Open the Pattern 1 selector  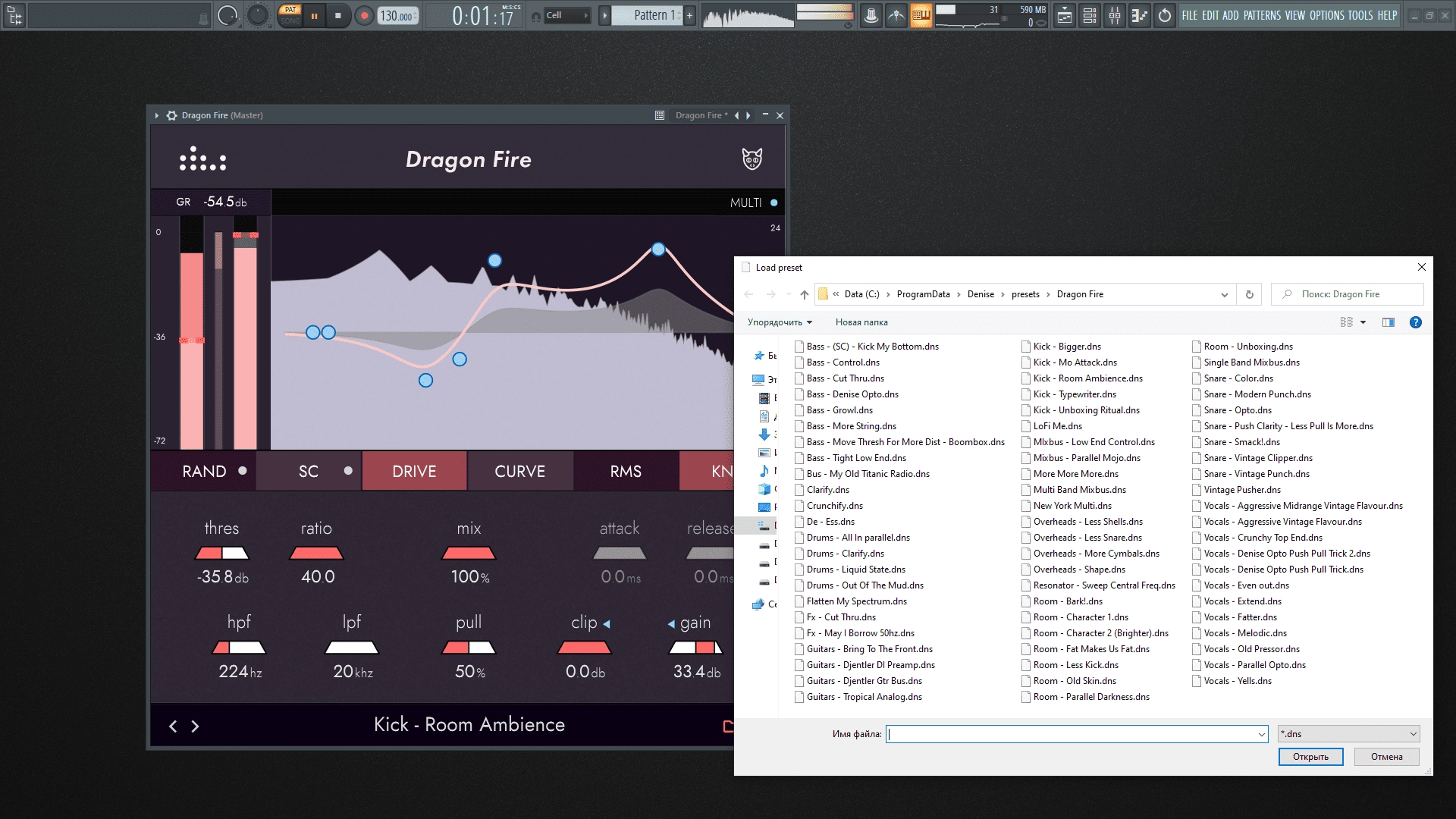point(648,15)
